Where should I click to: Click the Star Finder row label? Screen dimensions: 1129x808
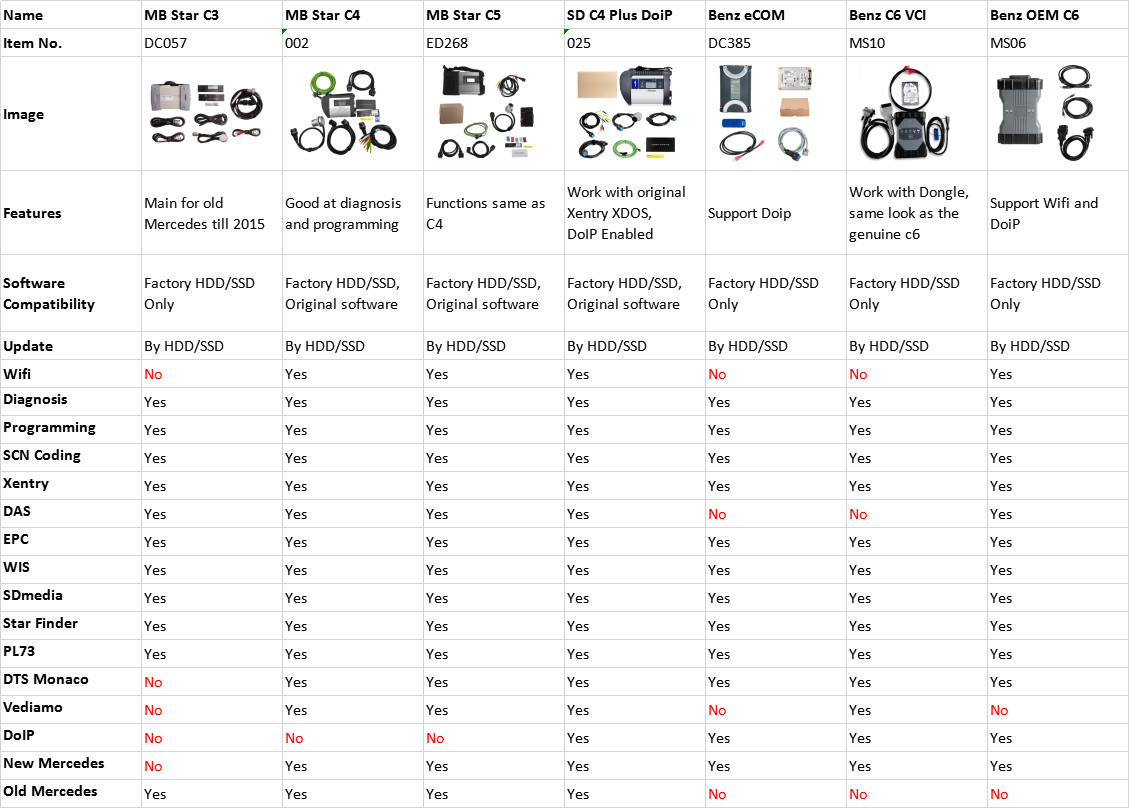coord(41,624)
